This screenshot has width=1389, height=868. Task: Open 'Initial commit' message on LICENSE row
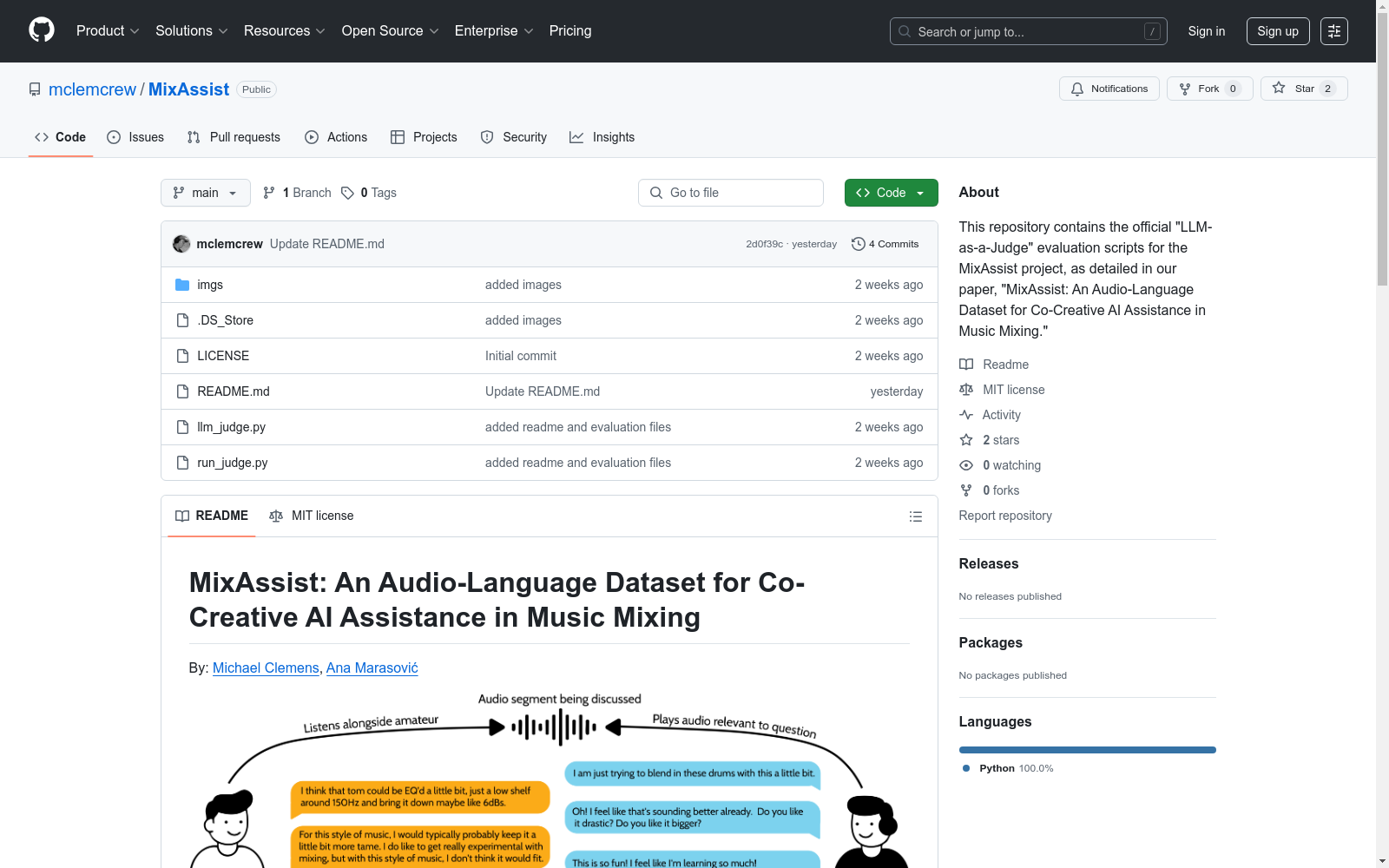point(521,356)
